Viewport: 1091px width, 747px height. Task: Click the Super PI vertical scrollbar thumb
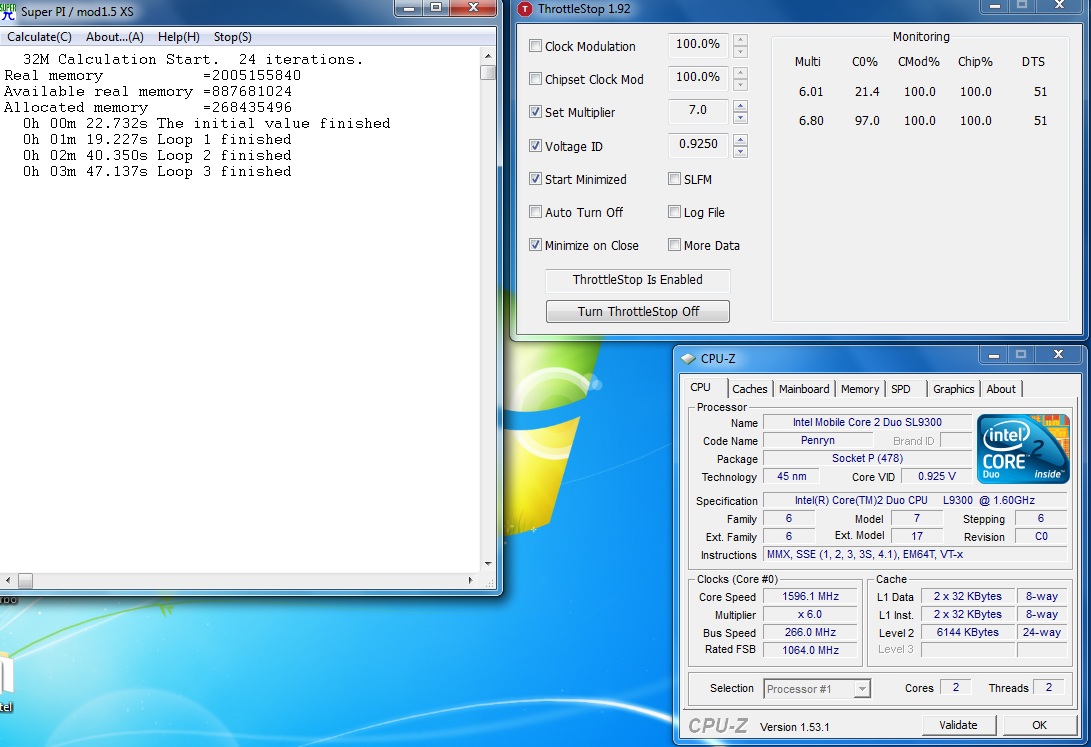pos(488,72)
